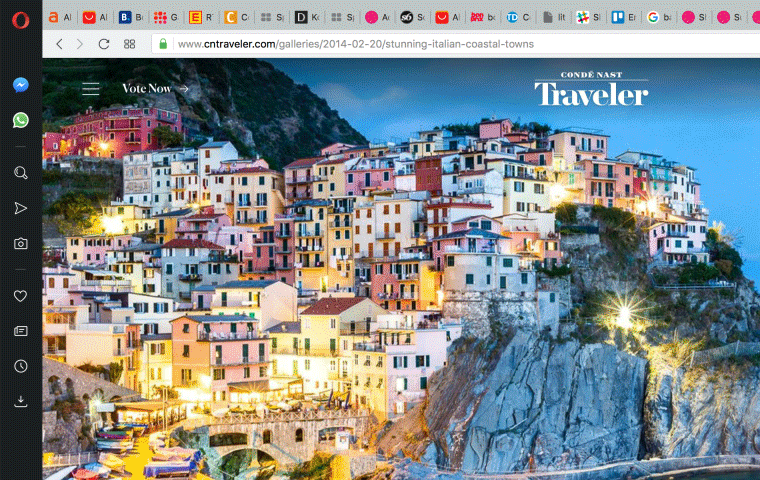Switch to the Google tab

click(x=660, y=17)
